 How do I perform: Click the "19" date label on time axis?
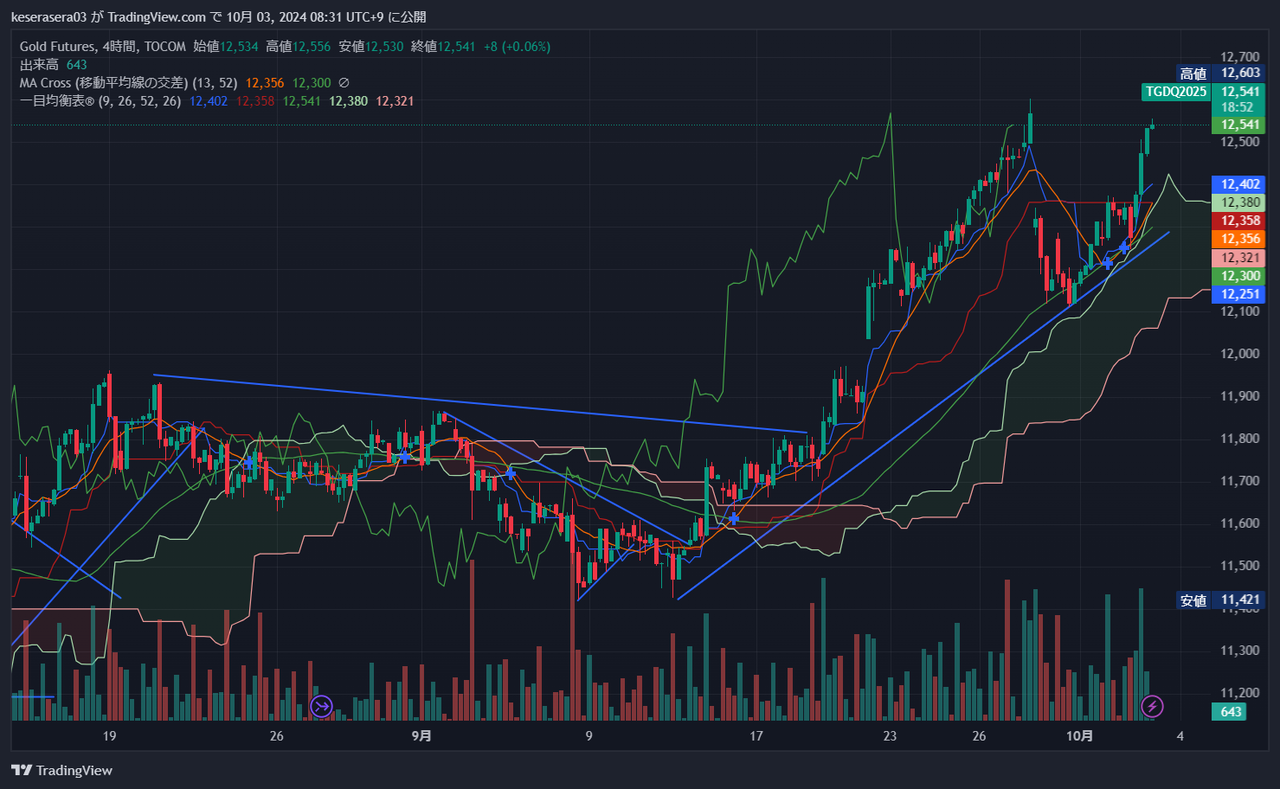(x=110, y=737)
